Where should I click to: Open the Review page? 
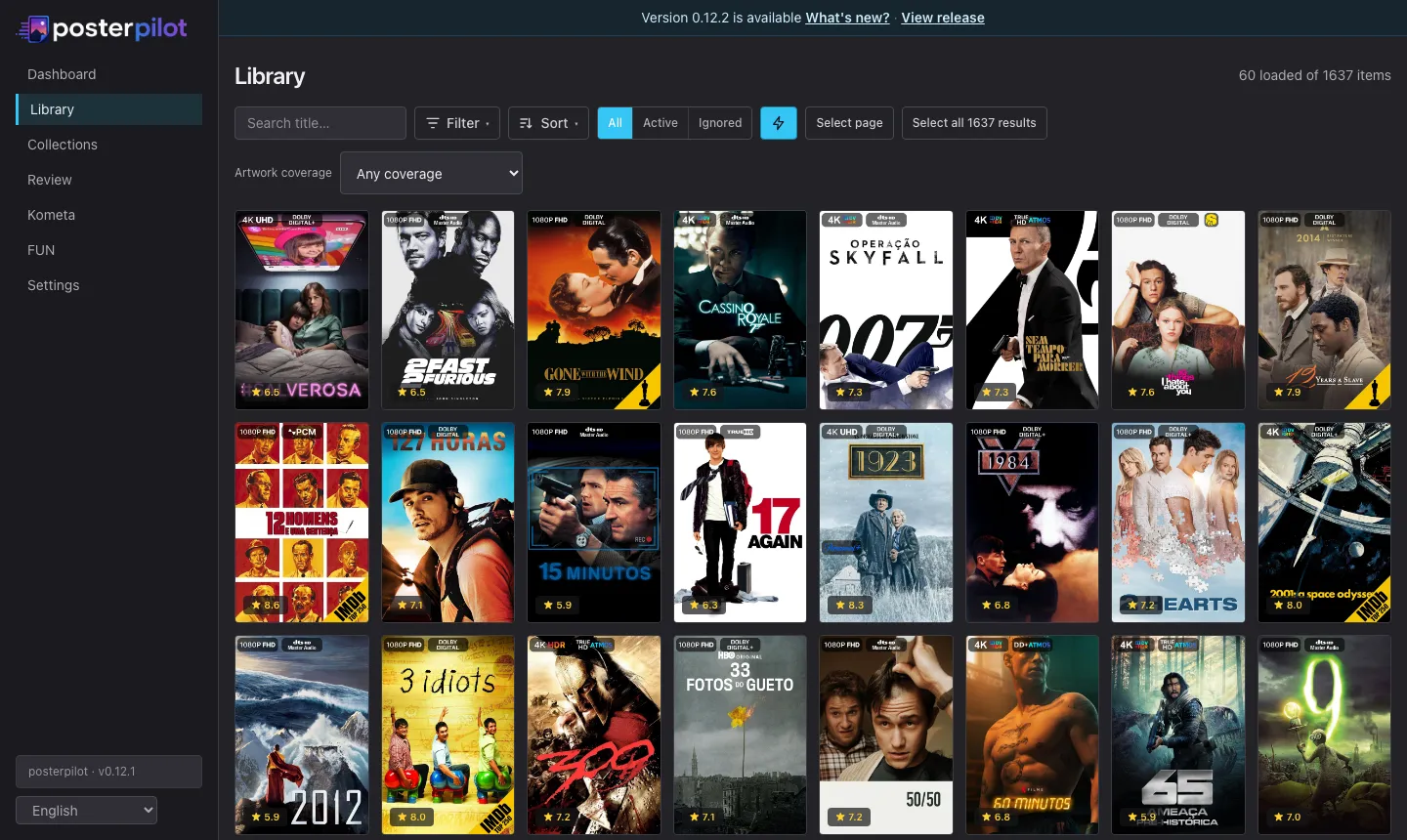coord(108,180)
